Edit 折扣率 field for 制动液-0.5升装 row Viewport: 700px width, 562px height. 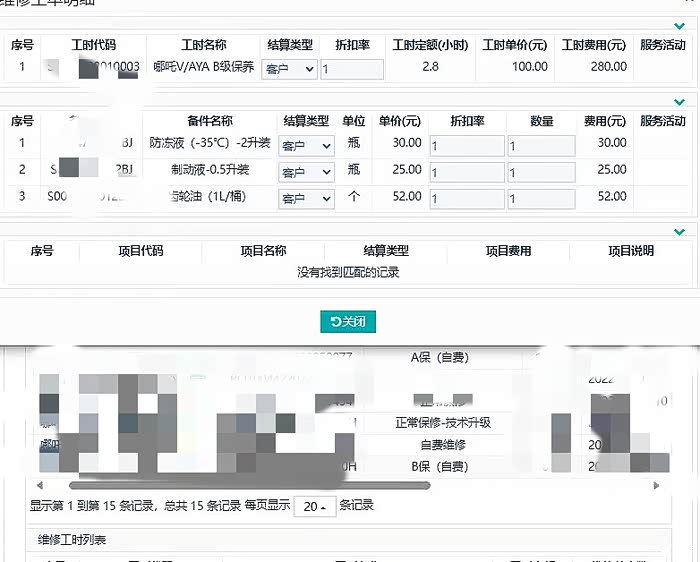point(467,172)
